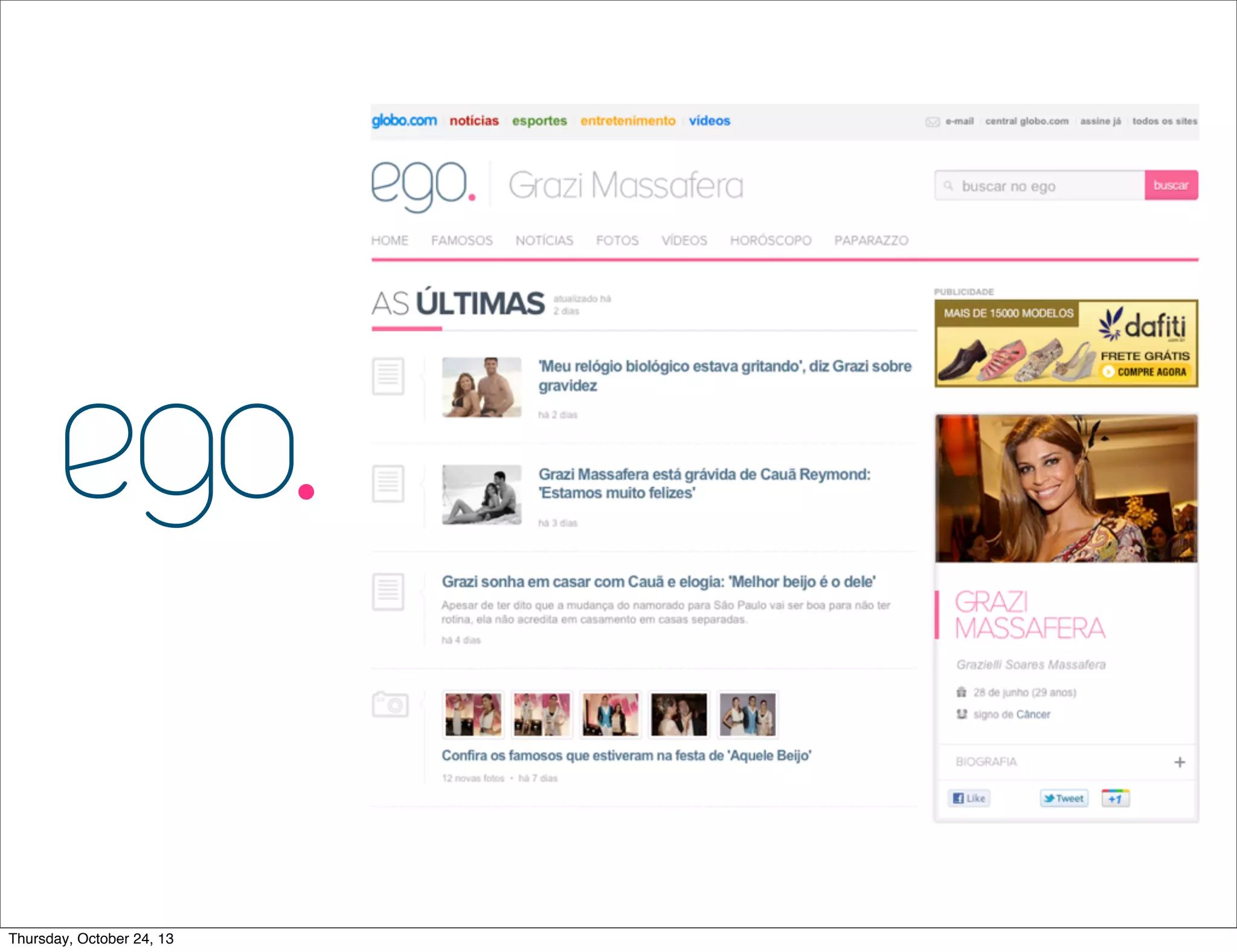1237x952 pixels.
Task: Select the Paparazzo menu tab
Action: click(x=870, y=240)
